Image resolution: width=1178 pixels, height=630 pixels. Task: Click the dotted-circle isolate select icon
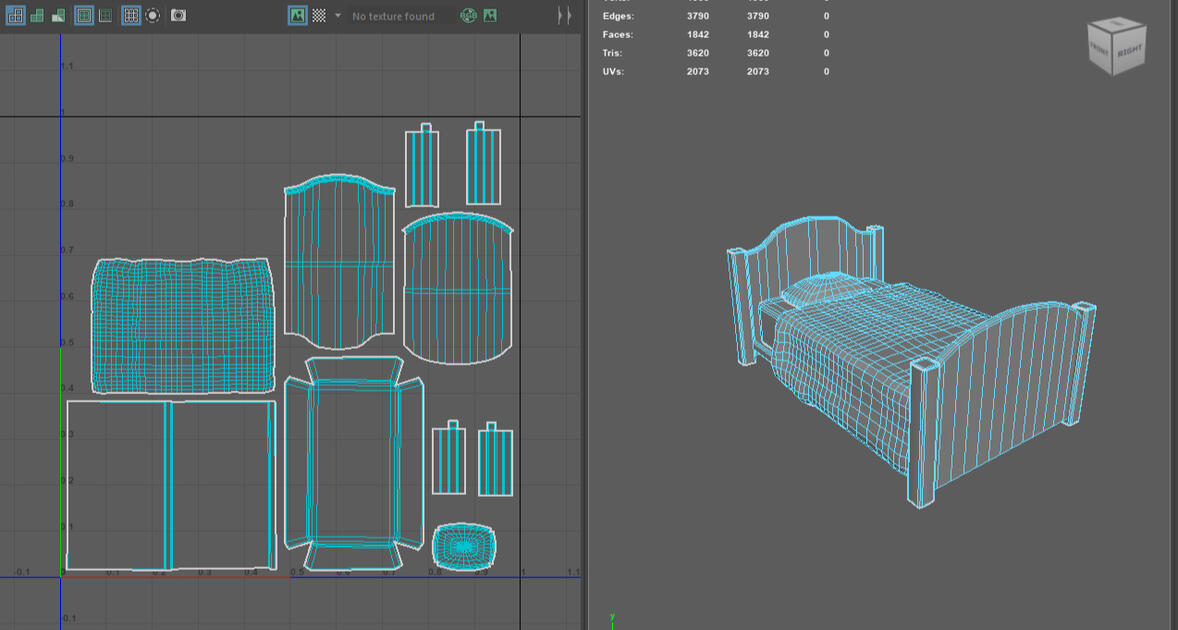tap(153, 16)
